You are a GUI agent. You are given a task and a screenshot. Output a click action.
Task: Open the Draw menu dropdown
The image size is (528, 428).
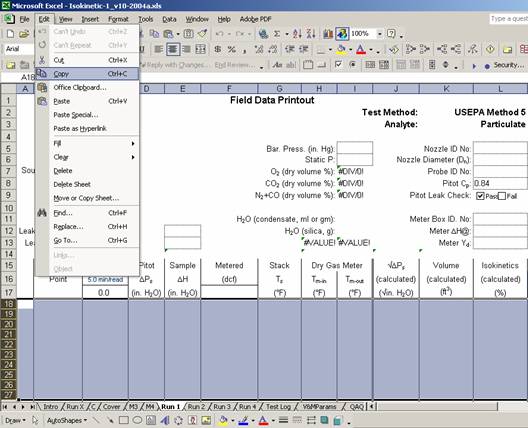(15, 420)
